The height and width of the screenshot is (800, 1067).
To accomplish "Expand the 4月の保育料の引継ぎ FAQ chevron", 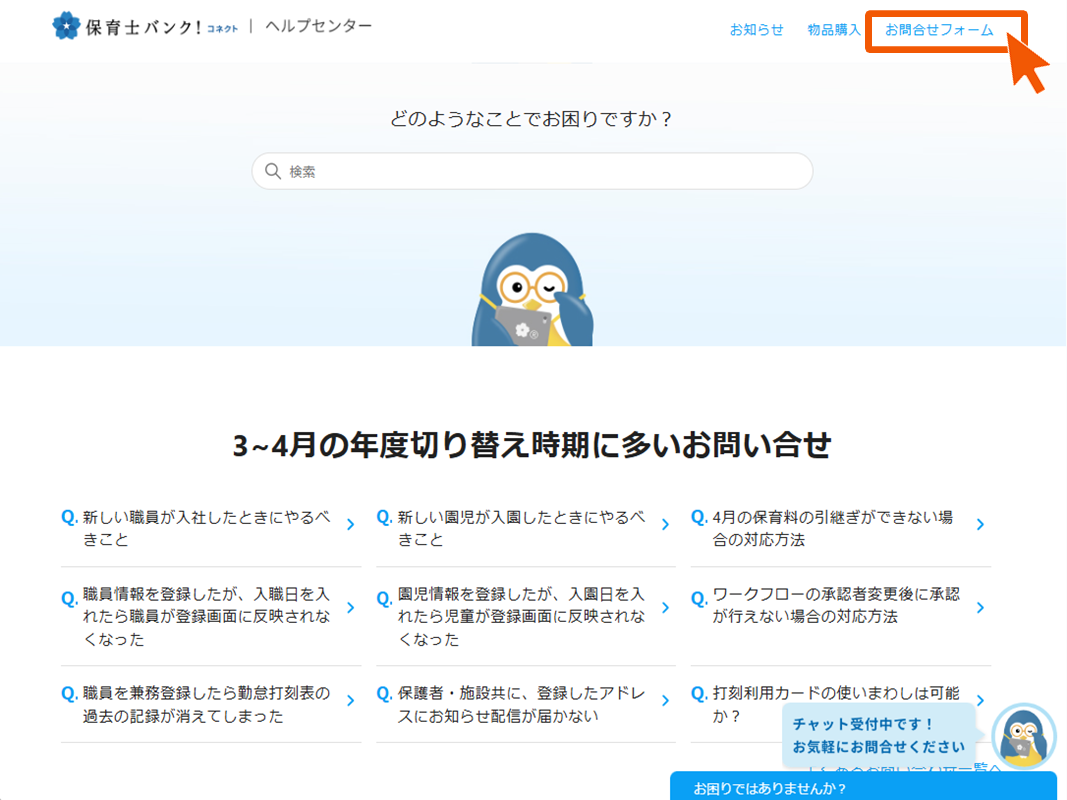I will (x=981, y=522).
